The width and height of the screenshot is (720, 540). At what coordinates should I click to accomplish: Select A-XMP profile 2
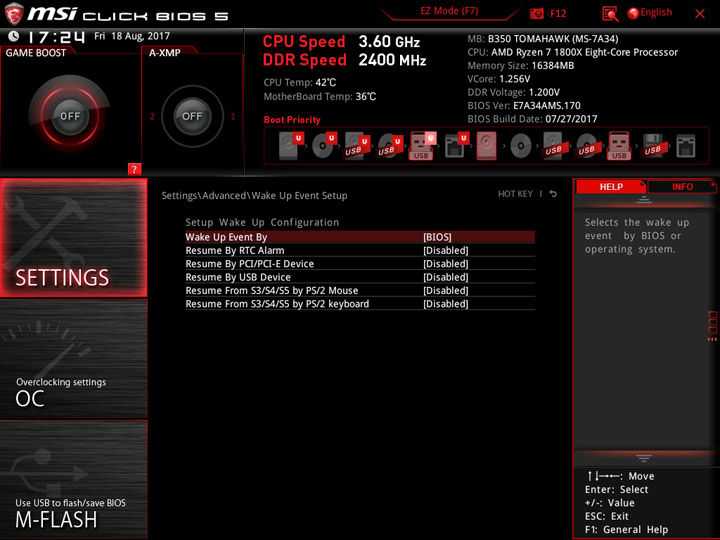coord(152,116)
